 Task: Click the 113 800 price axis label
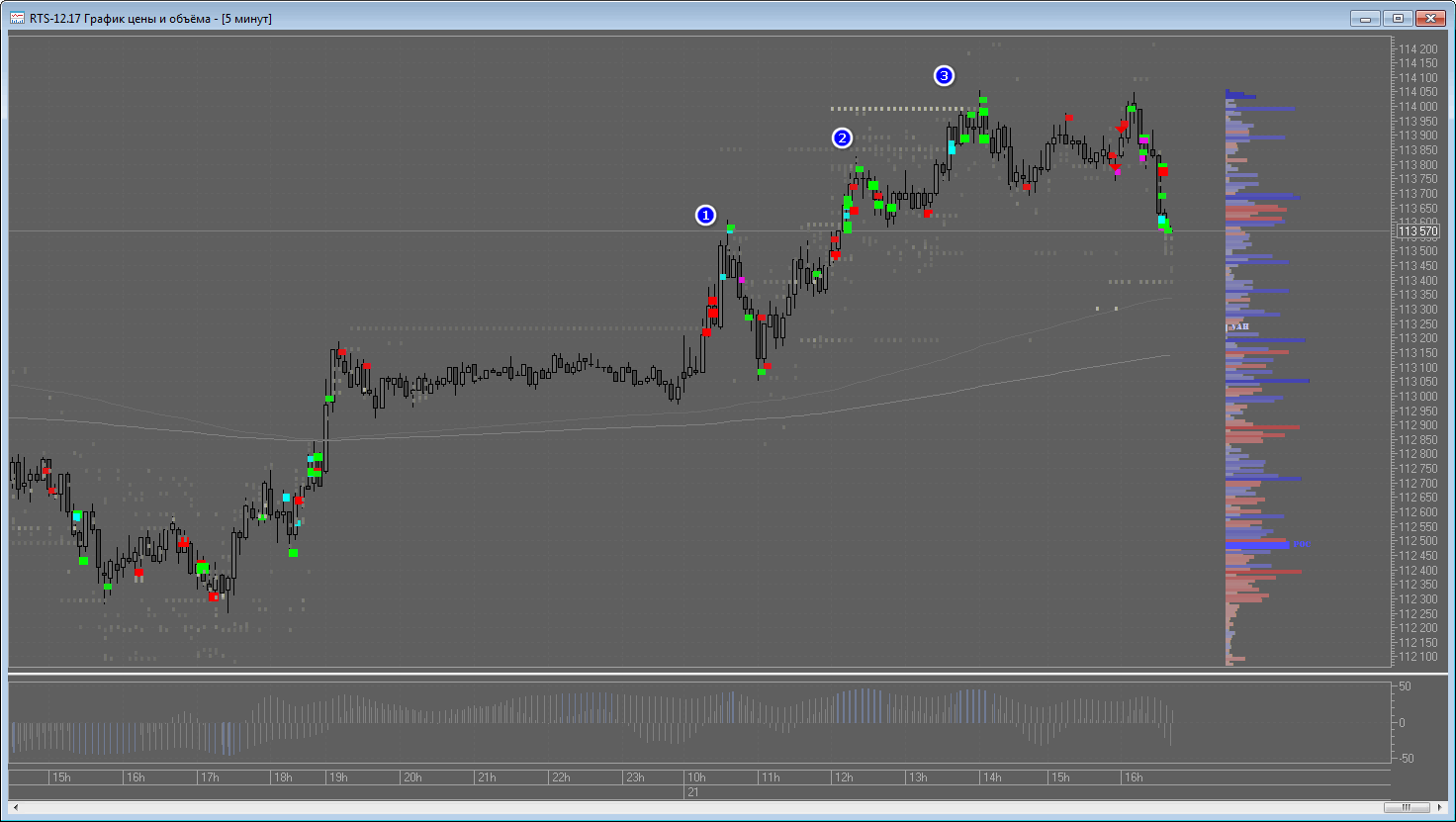click(x=1417, y=165)
